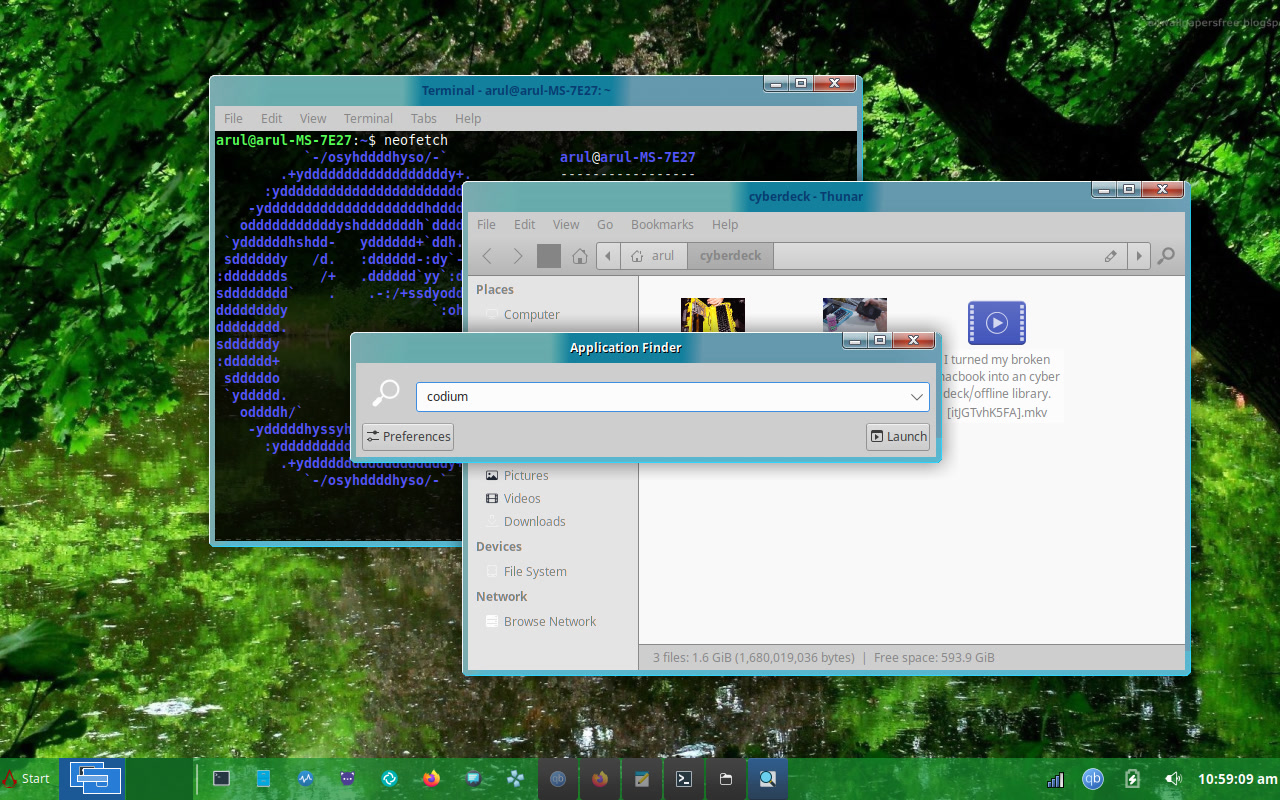Open Thunar Bookmarks menu
This screenshot has width=1280, height=800.
tap(662, 224)
